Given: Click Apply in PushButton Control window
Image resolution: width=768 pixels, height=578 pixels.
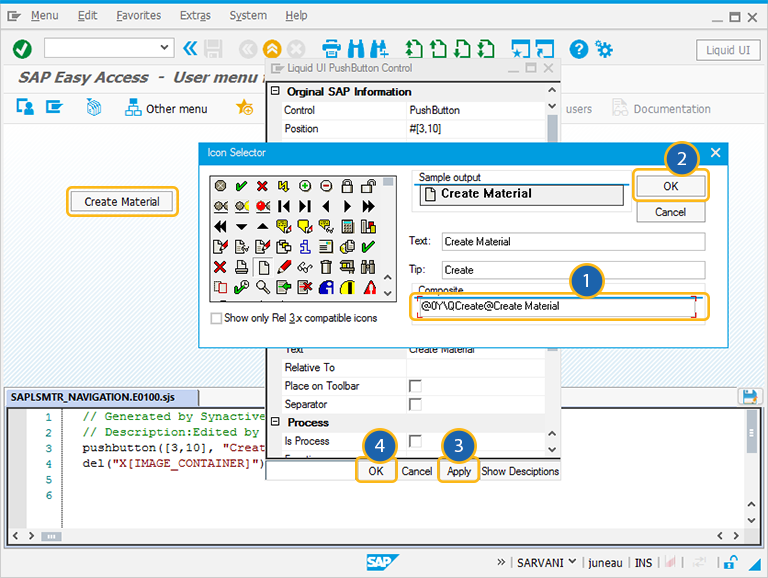Looking at the screenshot, I should [458, 471].
